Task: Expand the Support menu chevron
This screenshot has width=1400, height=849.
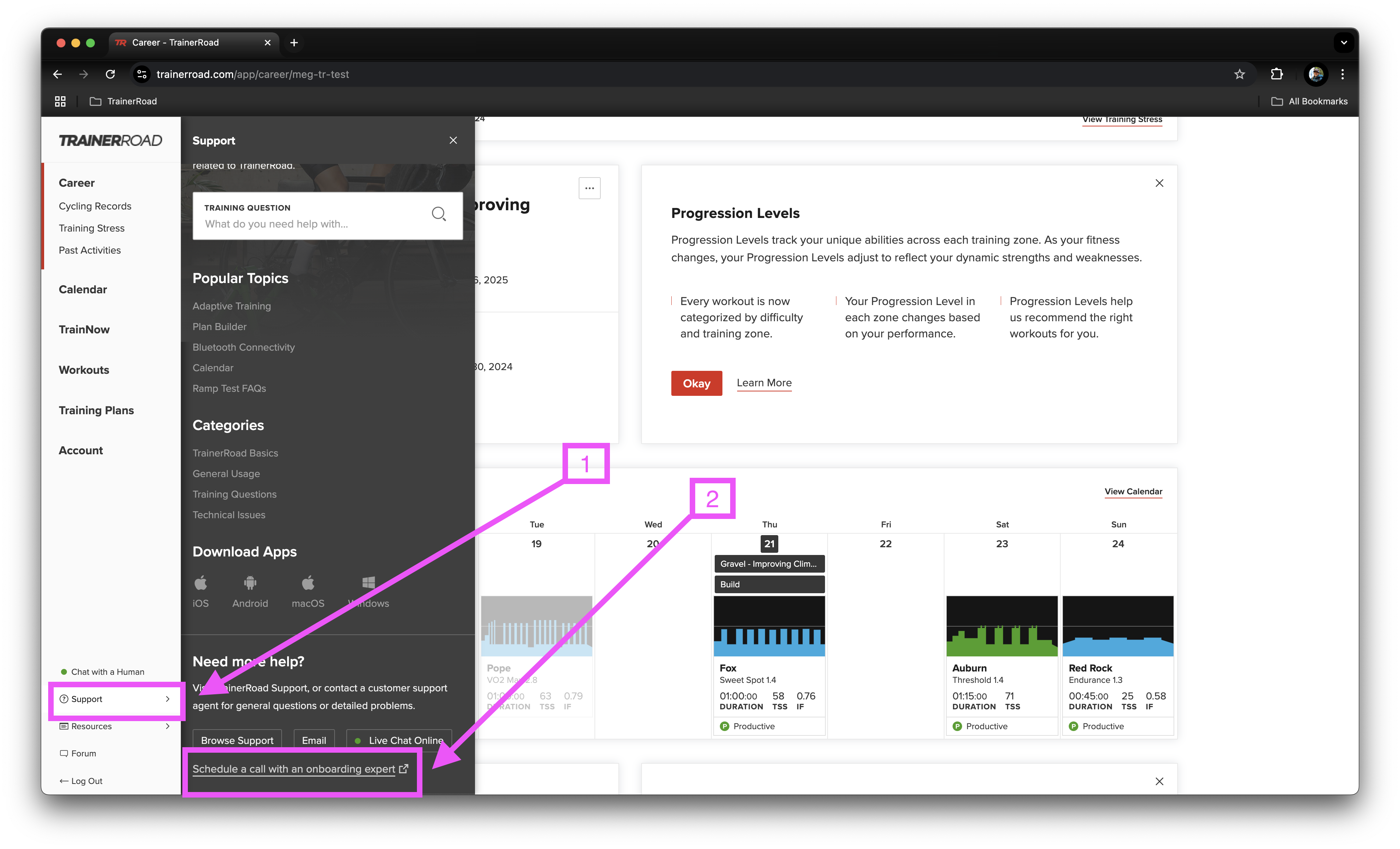Action: (168, 699)
